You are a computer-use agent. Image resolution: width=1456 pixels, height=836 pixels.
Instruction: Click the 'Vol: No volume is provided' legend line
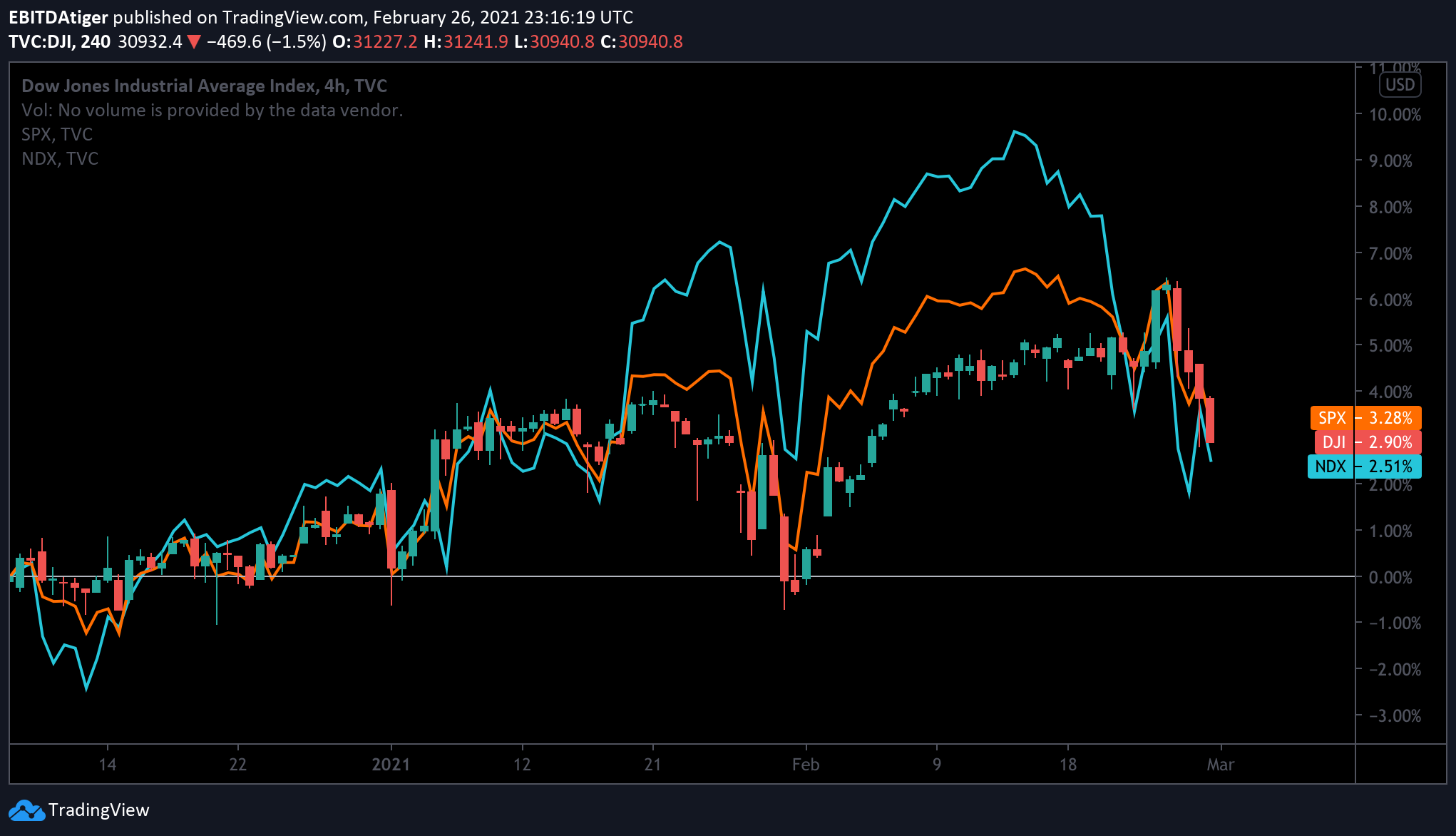[212, 110]
